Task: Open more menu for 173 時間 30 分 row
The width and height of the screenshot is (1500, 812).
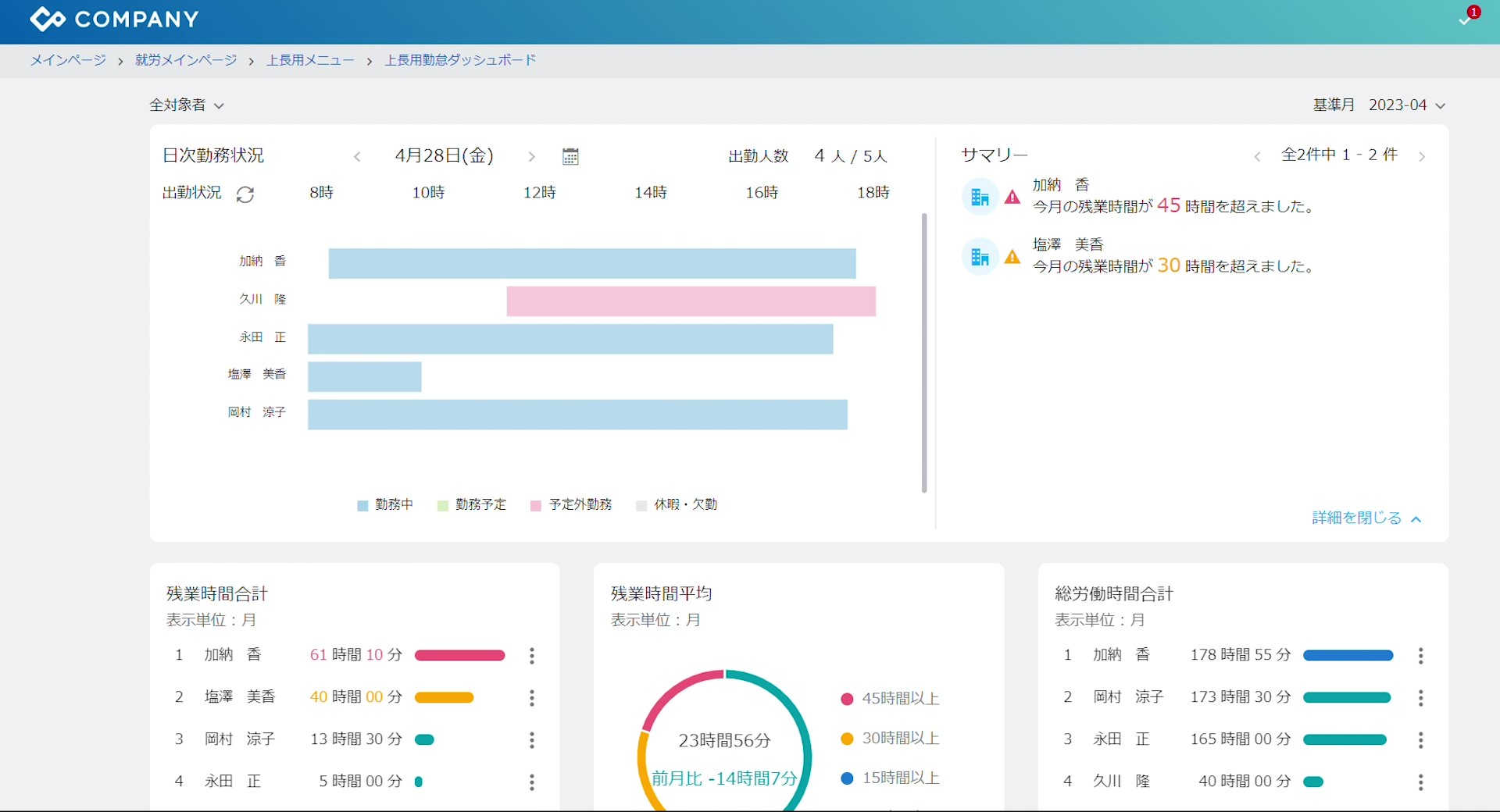Action: pyautogui.click(x=1421, y=698)
